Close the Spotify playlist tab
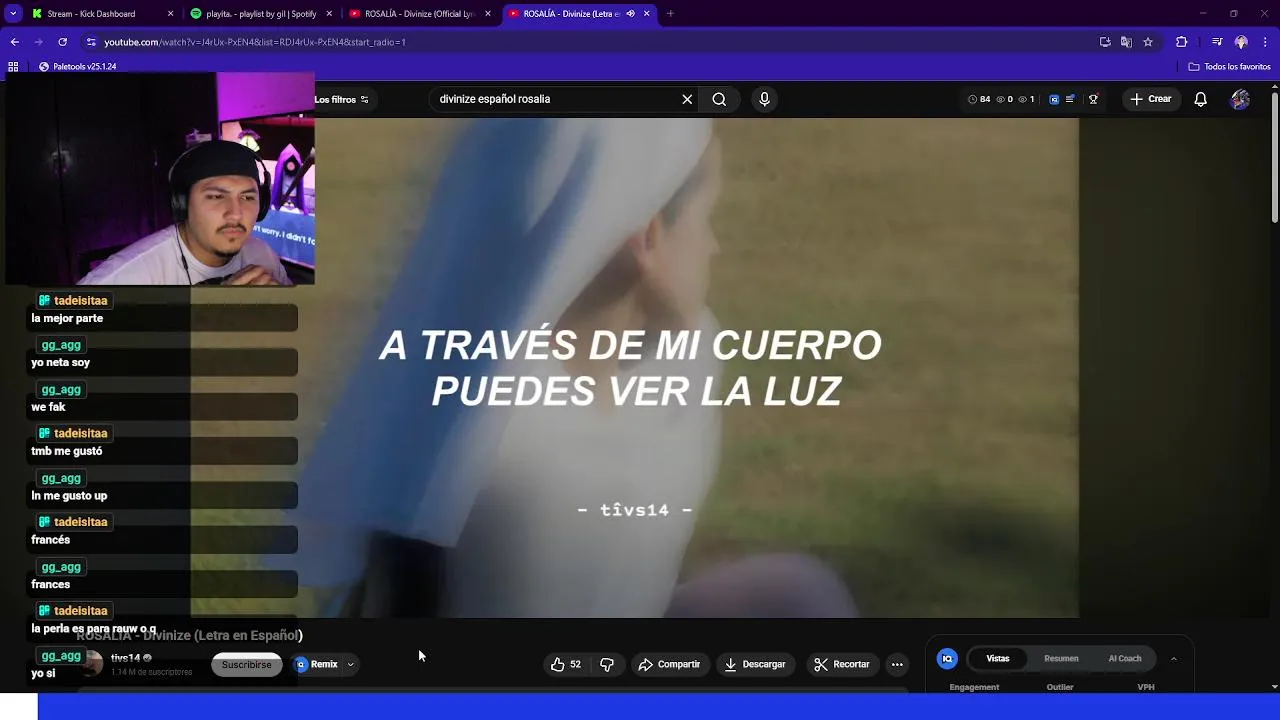This screenshot has width=1280, height=720. pos(329,14)
